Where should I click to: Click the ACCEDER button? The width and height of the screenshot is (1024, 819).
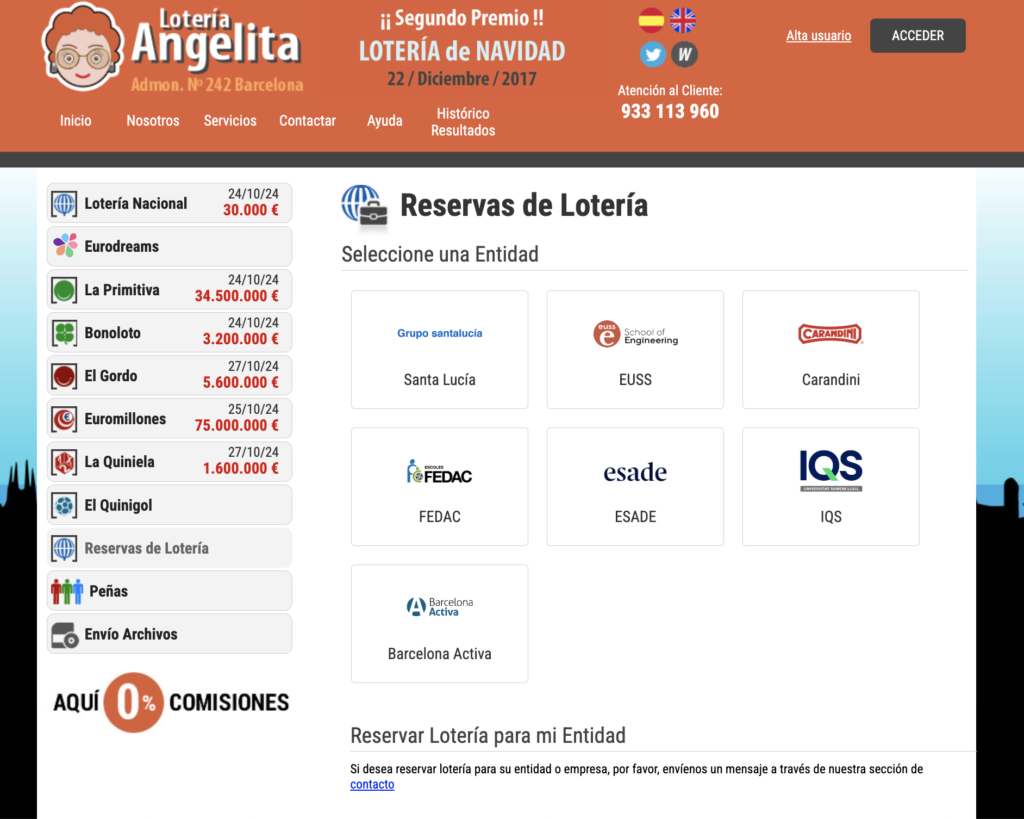tap(918, 35)
